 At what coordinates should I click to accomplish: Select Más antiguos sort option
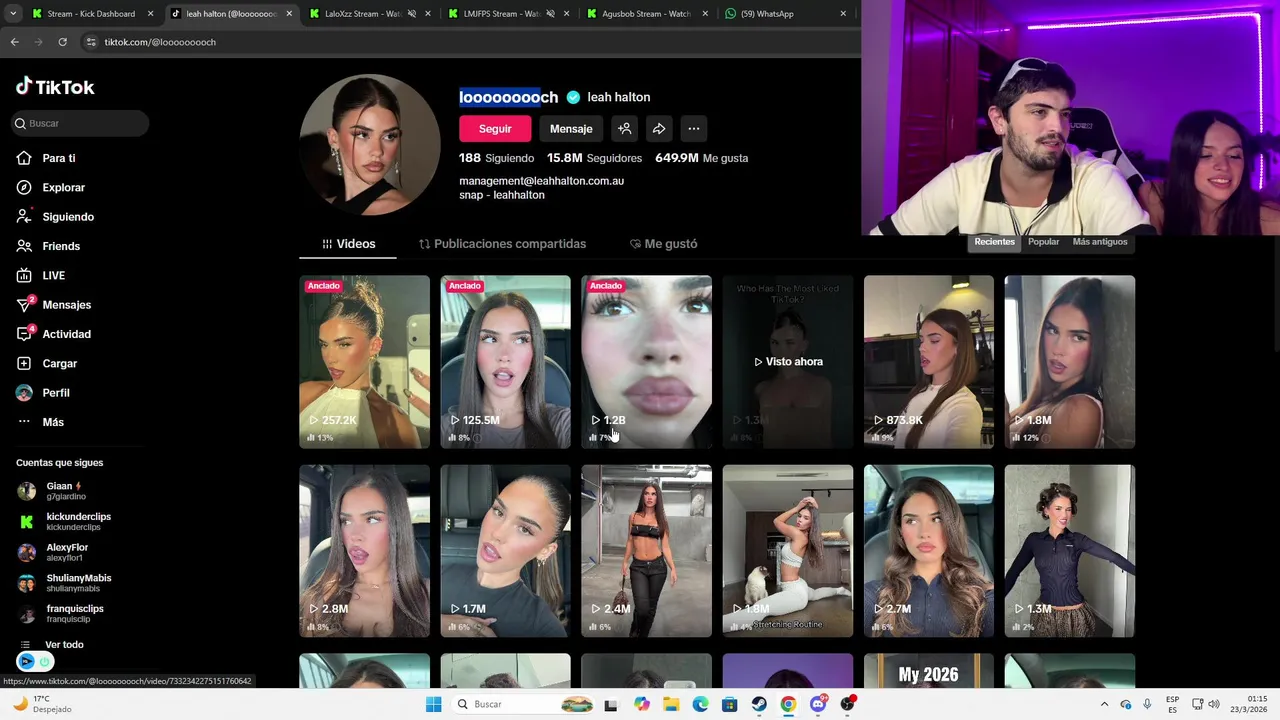pos(1100,242)
